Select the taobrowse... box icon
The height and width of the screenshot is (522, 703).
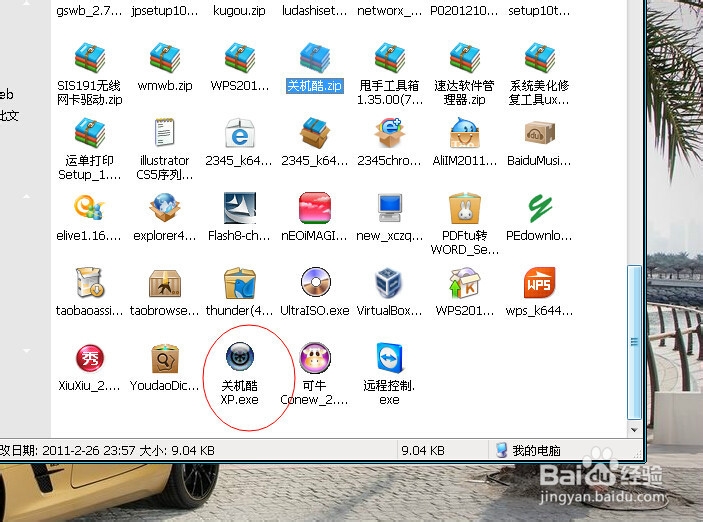click(x=165, y=283)
